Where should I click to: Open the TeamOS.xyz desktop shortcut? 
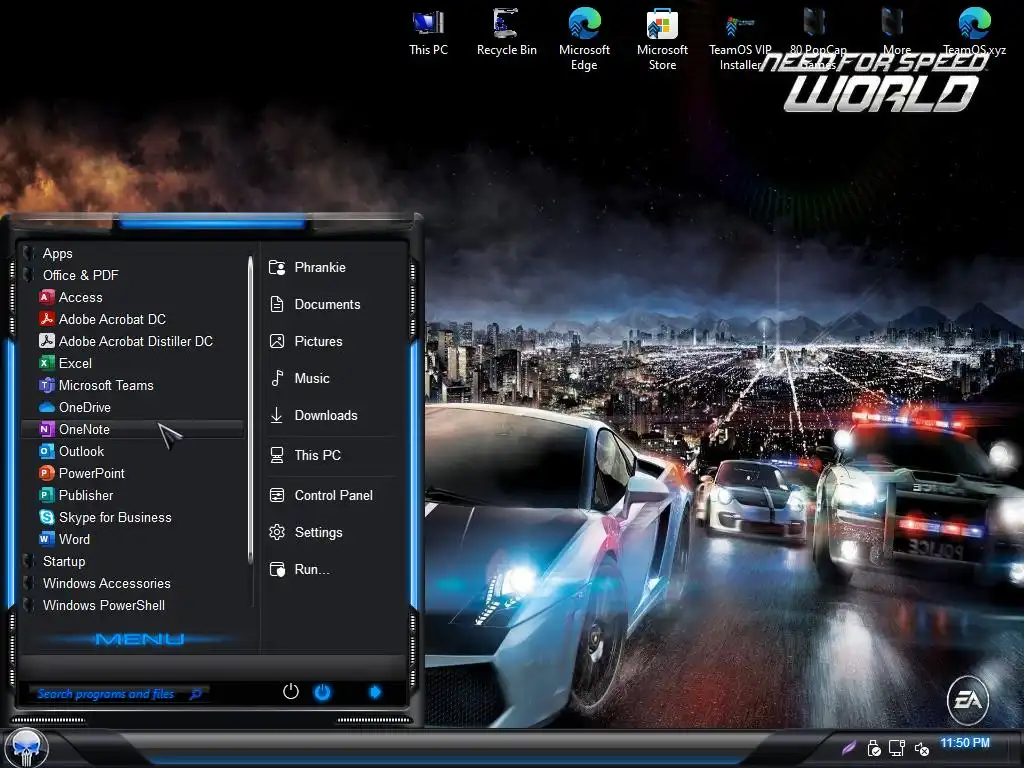[974, 32]
